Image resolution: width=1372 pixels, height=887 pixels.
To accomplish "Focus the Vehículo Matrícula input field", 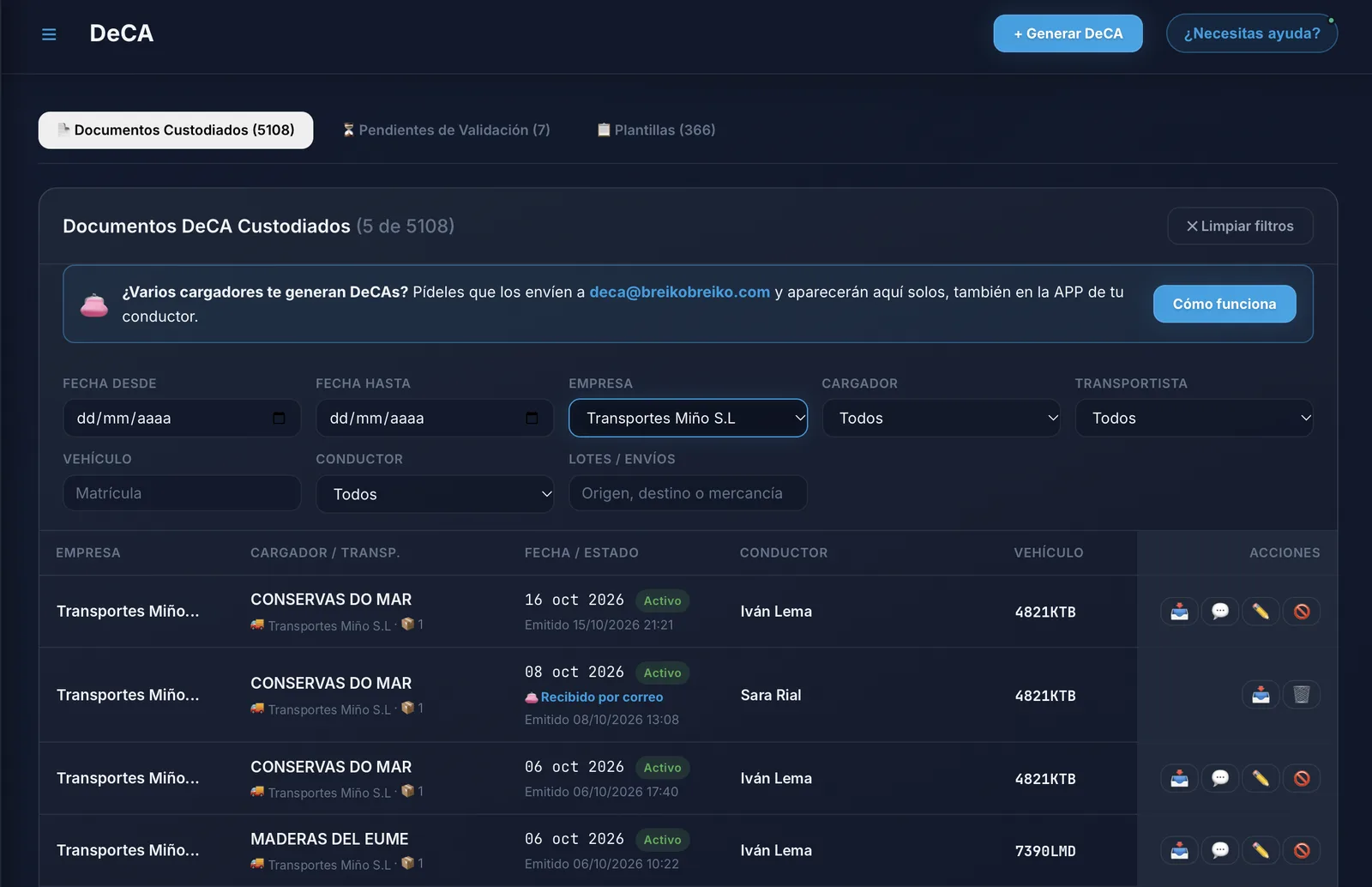I will (x=182, y=493).
